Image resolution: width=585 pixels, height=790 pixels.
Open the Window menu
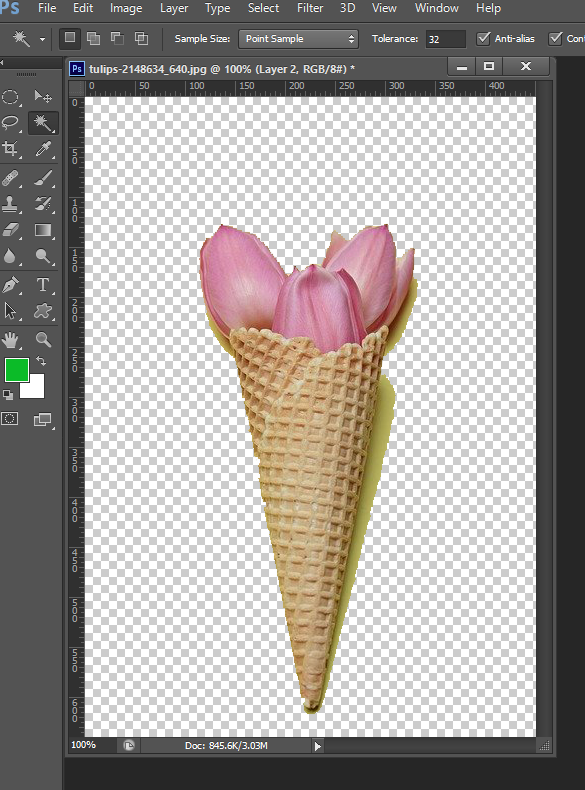[x=437, y=8]
